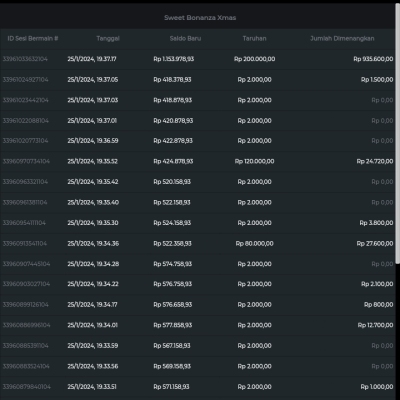Click balance Rp 520.158,93
400x400 pixels.
tap(172, 182)
